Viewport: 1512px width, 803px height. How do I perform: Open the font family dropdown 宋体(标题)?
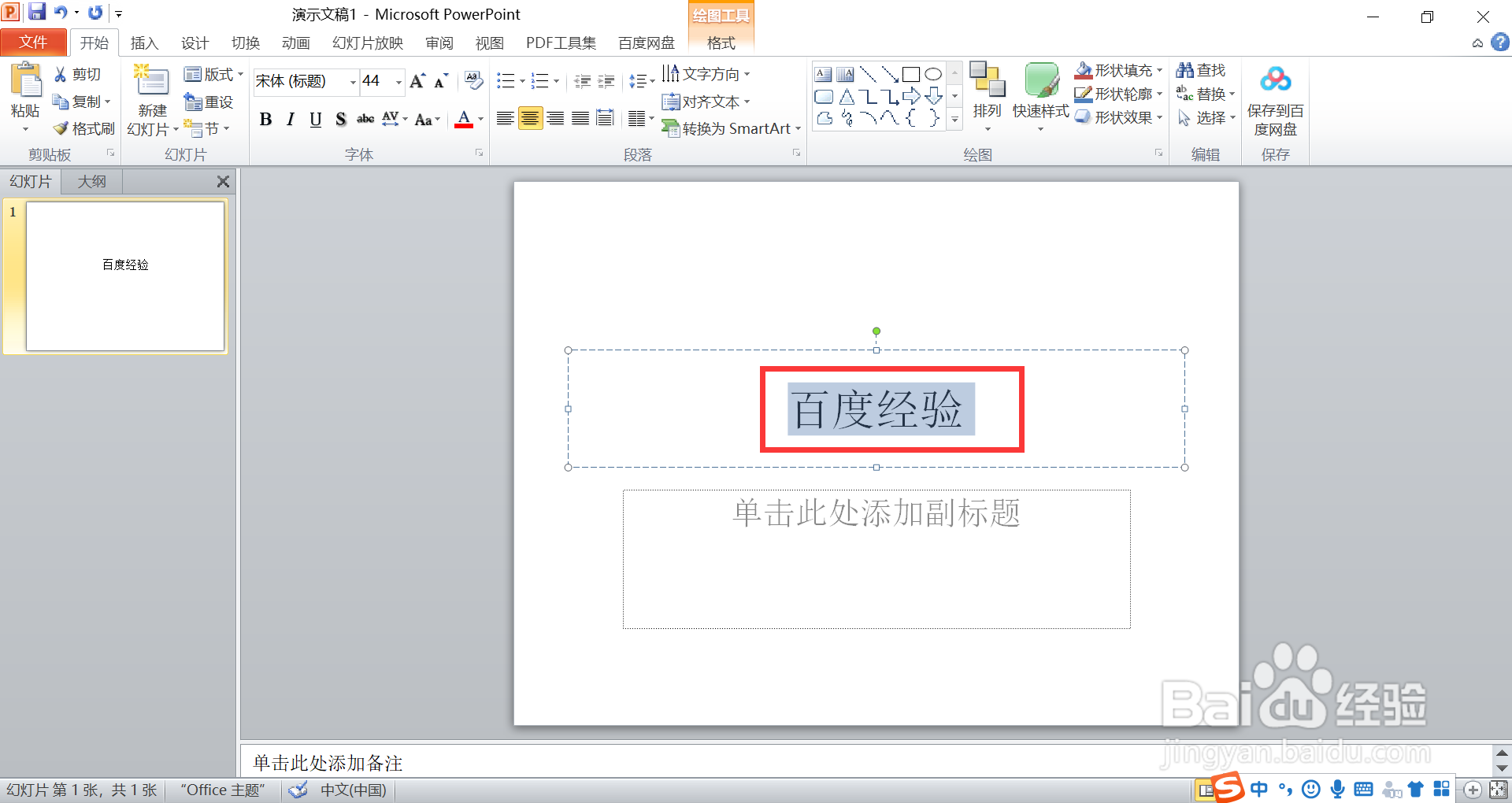pyautogui.click(x=352, y=81)
